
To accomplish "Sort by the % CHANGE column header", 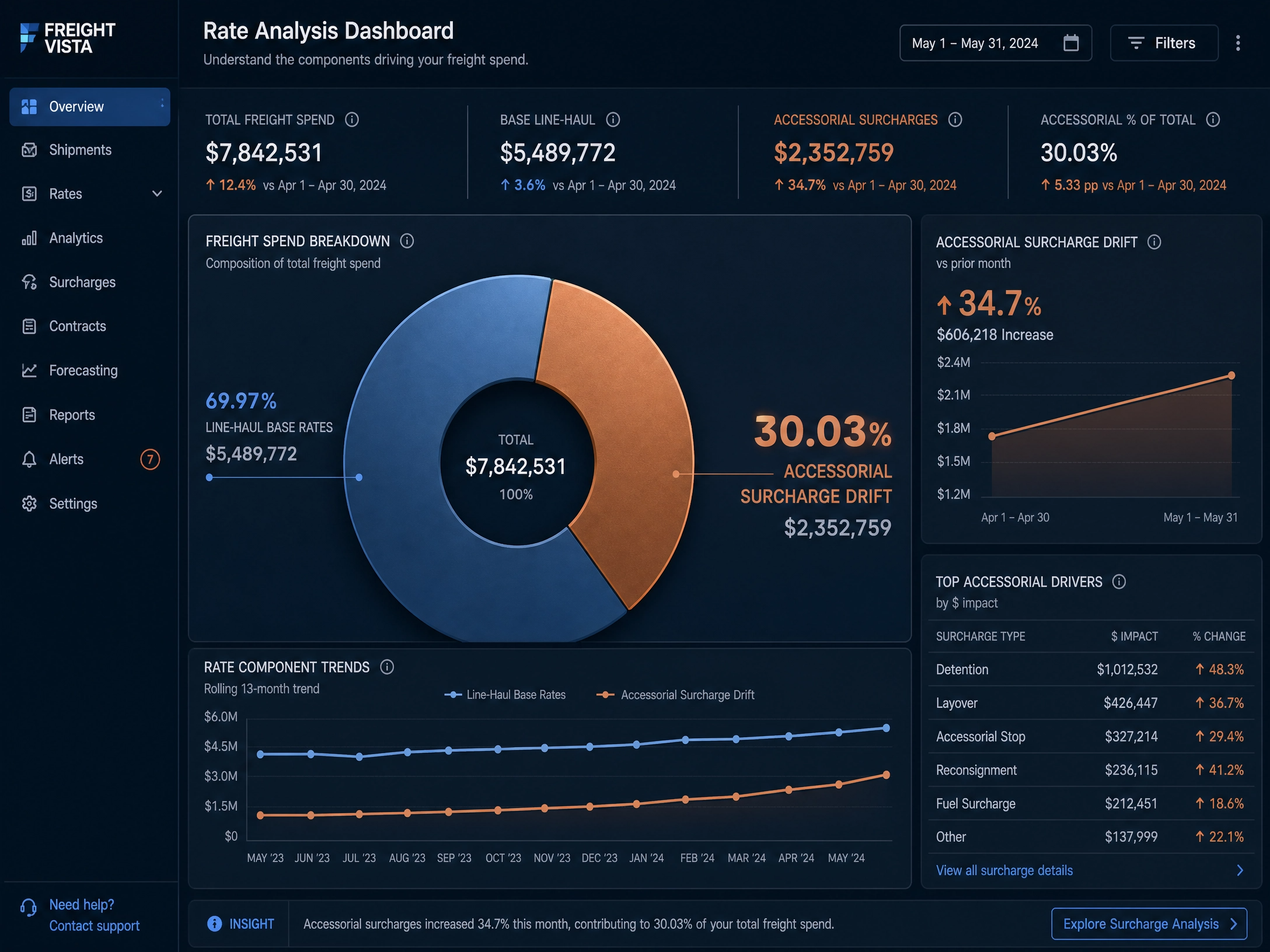I will pyautogui.click(x=1219, y=636).
